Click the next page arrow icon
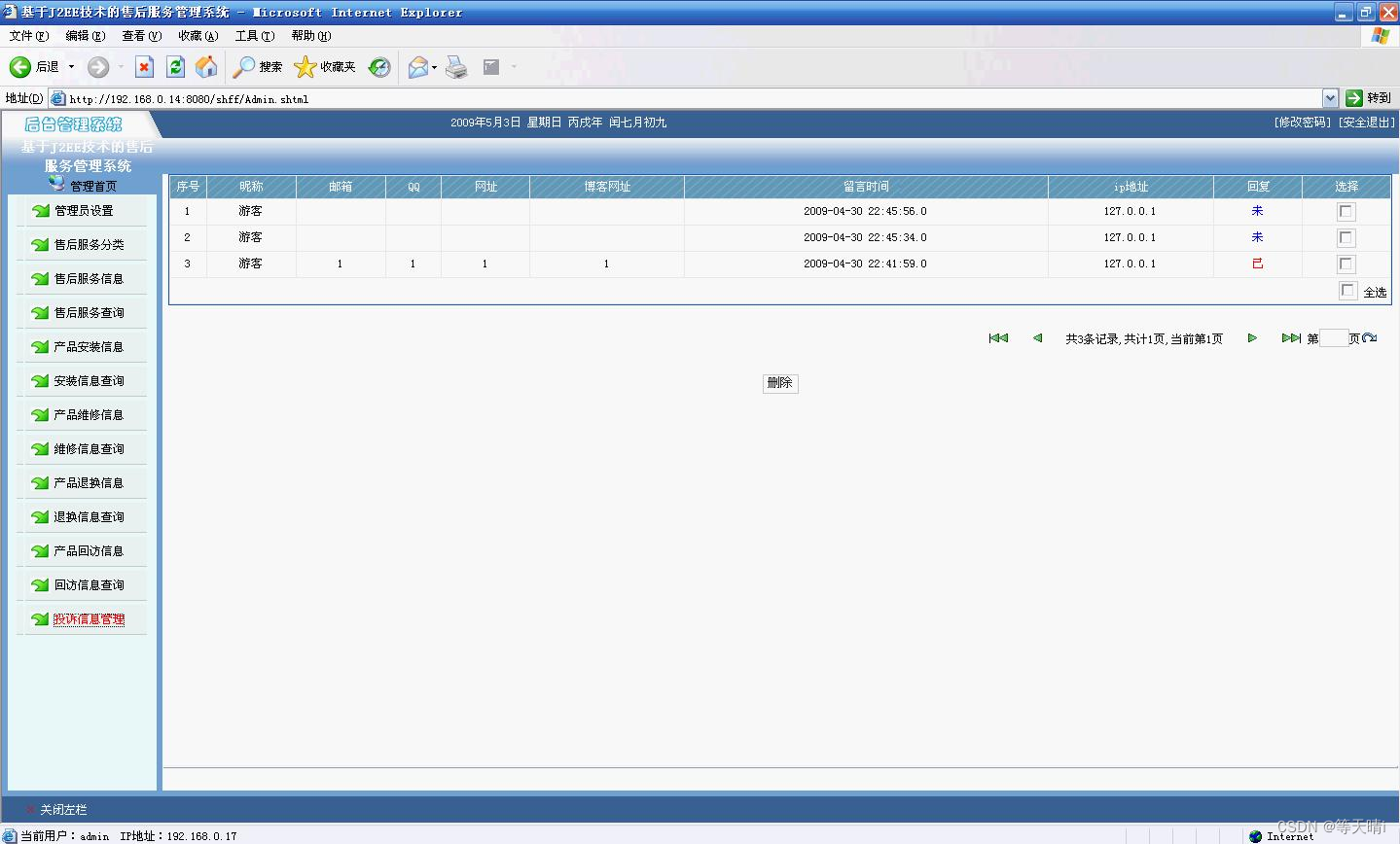This screenshot has width=1400, height=844. [1252, 337]
